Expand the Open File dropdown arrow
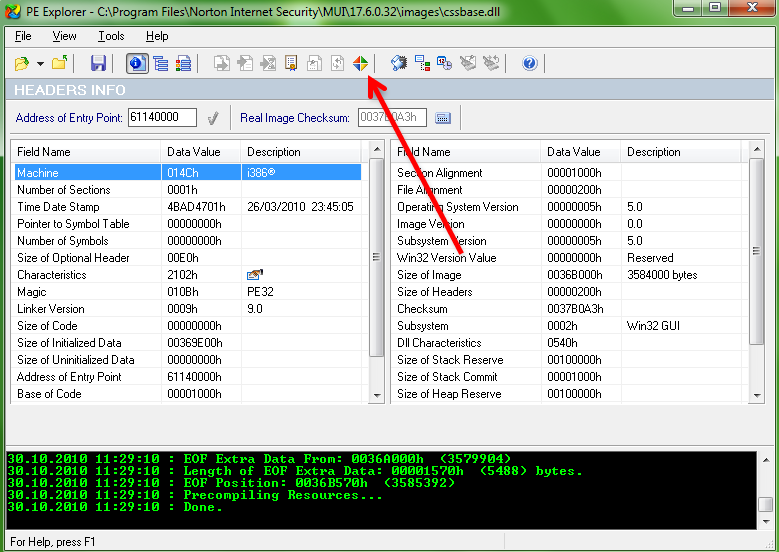Viewport: 779px width, 552px height. click(39, 64)
